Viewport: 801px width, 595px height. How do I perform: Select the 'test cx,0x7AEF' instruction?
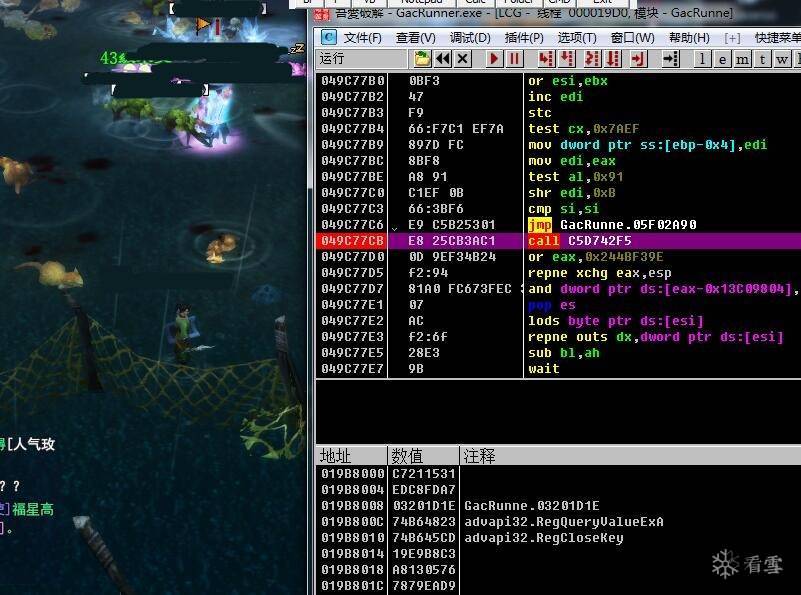point(583,129)
